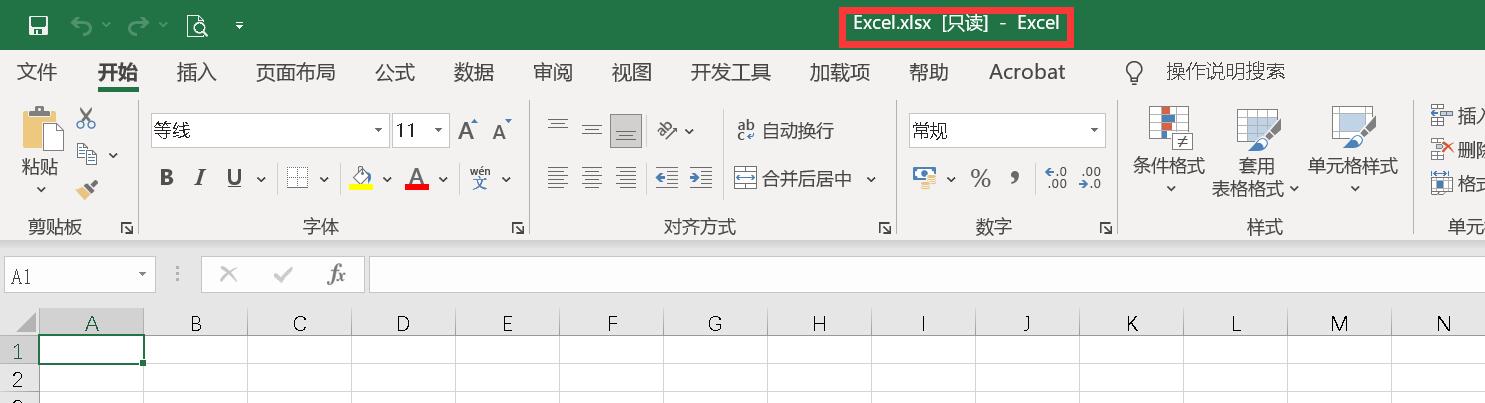Viewport: 1485px width, 403px height.
Task: Apply percent style icon
Action: point(980,178)
